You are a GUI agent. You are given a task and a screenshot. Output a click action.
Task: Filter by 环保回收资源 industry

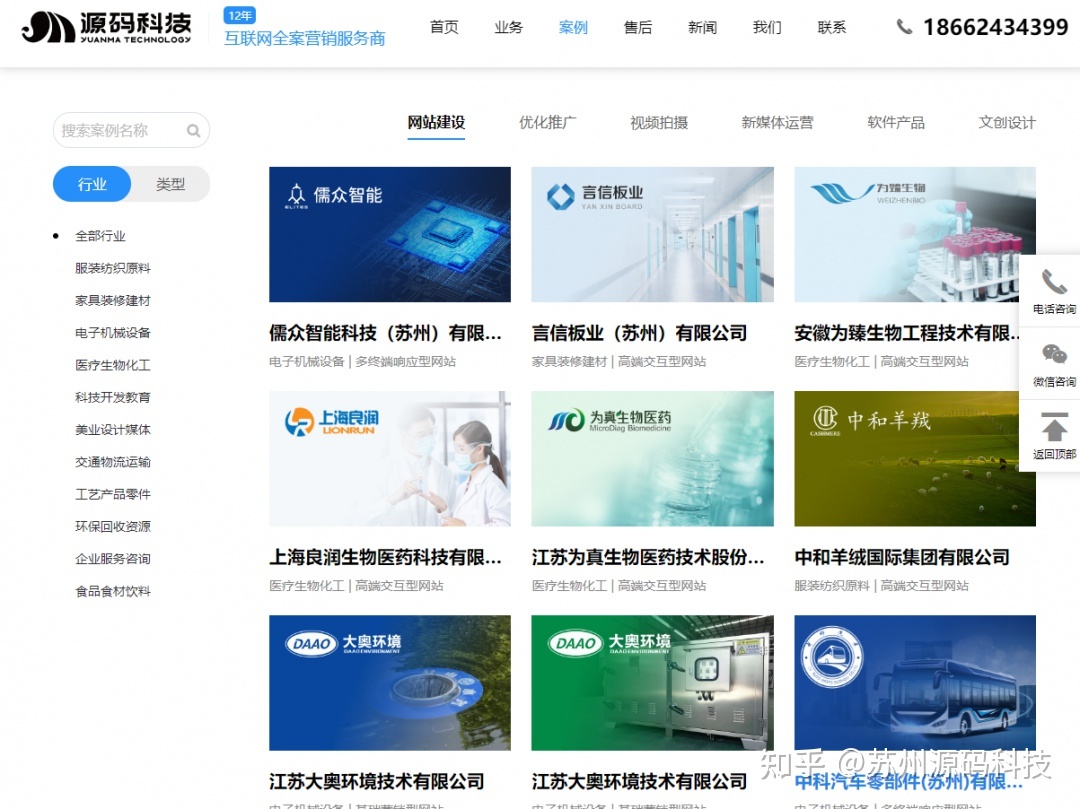(x=113, y=527)
